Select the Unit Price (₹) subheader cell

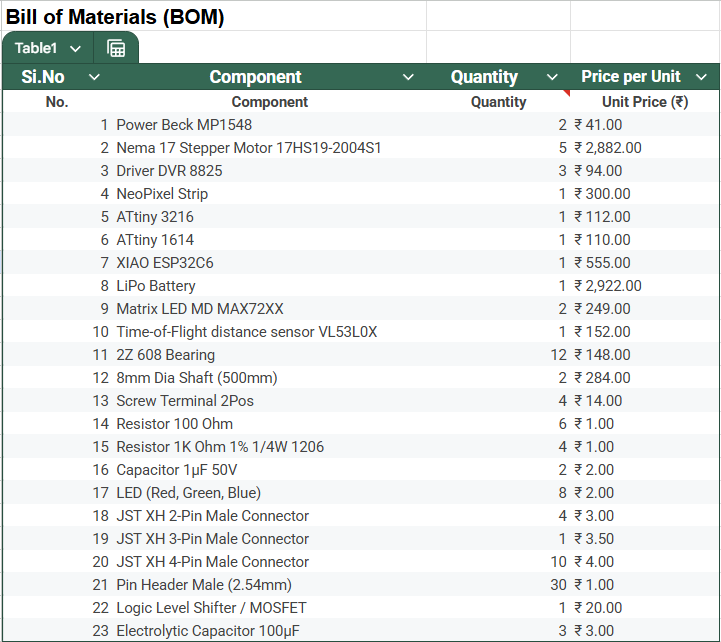[x=645, y=102]
